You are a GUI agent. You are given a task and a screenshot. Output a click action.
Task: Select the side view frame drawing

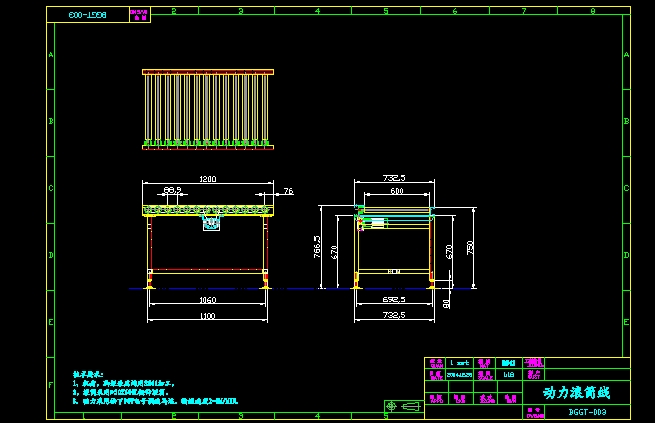pos(394,246)
